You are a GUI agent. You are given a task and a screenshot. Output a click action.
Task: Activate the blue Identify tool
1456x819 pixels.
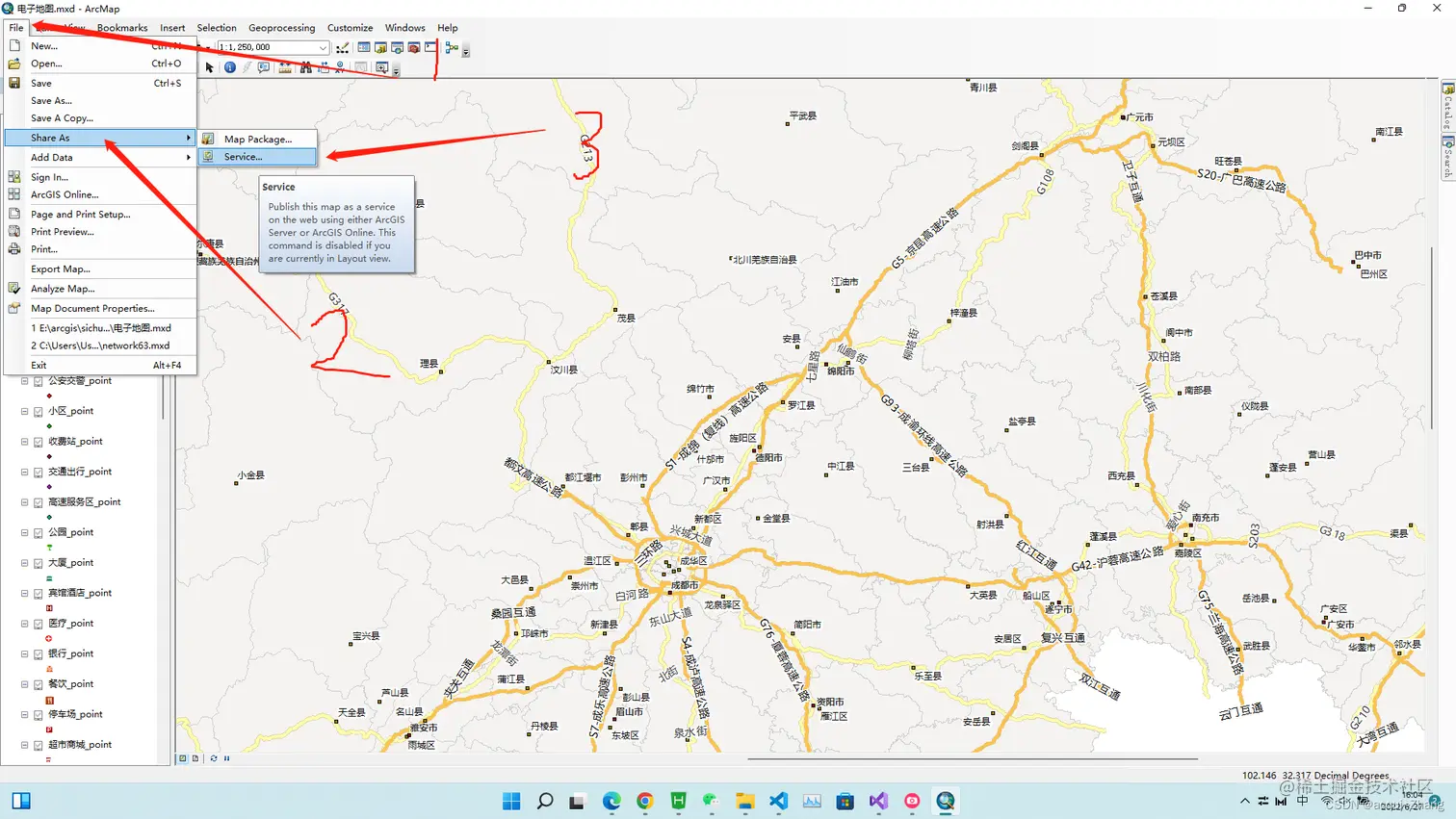(x=230, y=67)
